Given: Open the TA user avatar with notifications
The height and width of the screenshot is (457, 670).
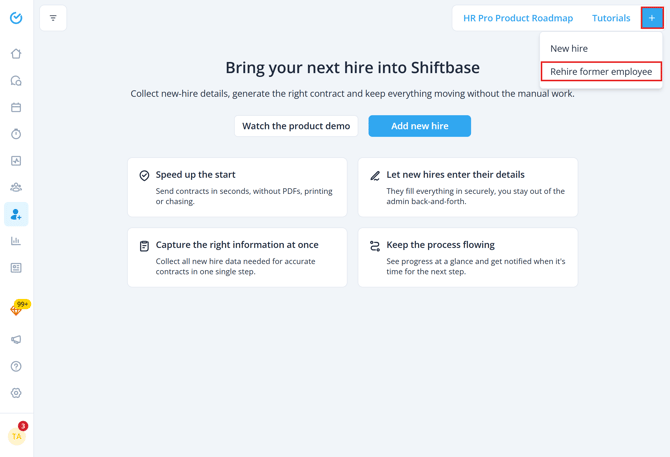Looking at the screenshot, I should pos(17,435).
